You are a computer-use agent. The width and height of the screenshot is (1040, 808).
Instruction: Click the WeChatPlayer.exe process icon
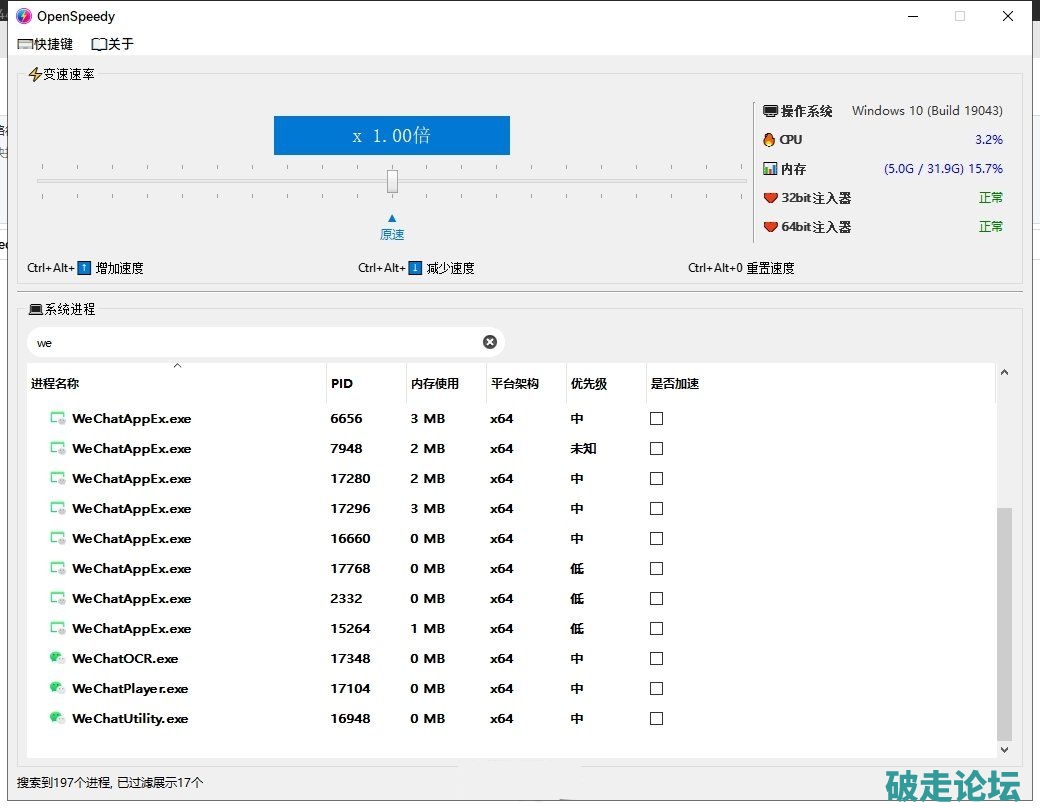click(57, 688)
